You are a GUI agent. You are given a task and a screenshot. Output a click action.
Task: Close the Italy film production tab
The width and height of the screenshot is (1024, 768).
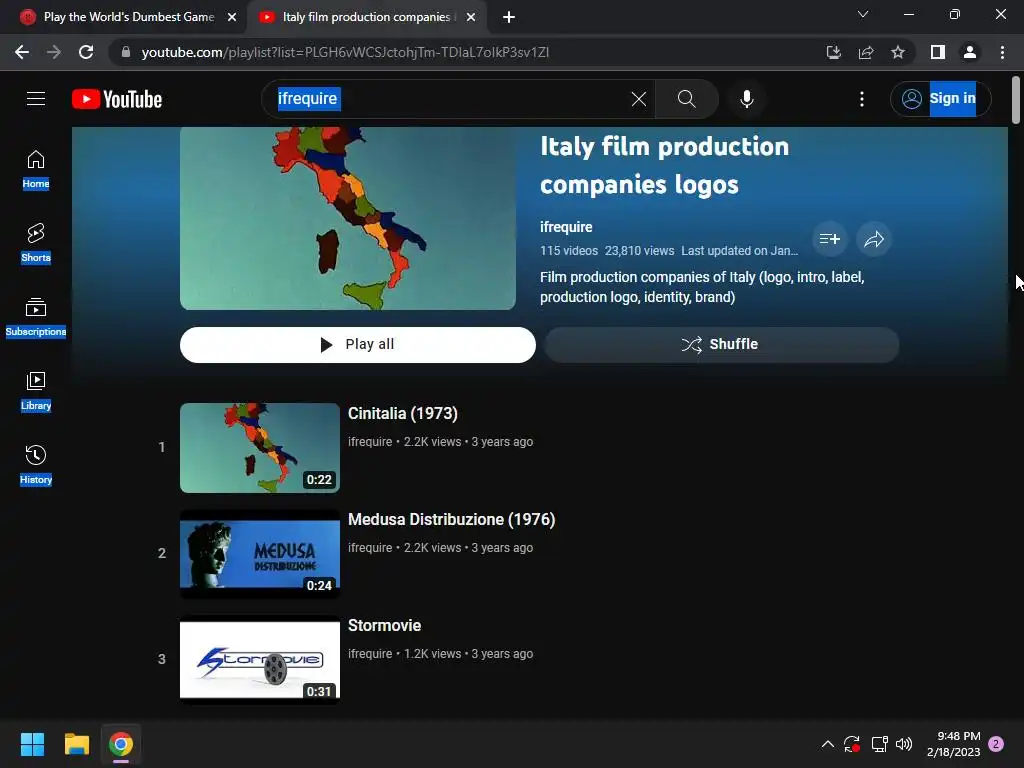[x=471, y=18]
